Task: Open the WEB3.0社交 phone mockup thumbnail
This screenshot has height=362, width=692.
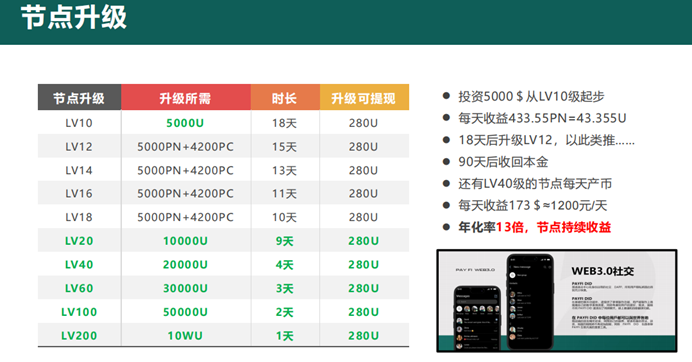Action: coord(557,301)
